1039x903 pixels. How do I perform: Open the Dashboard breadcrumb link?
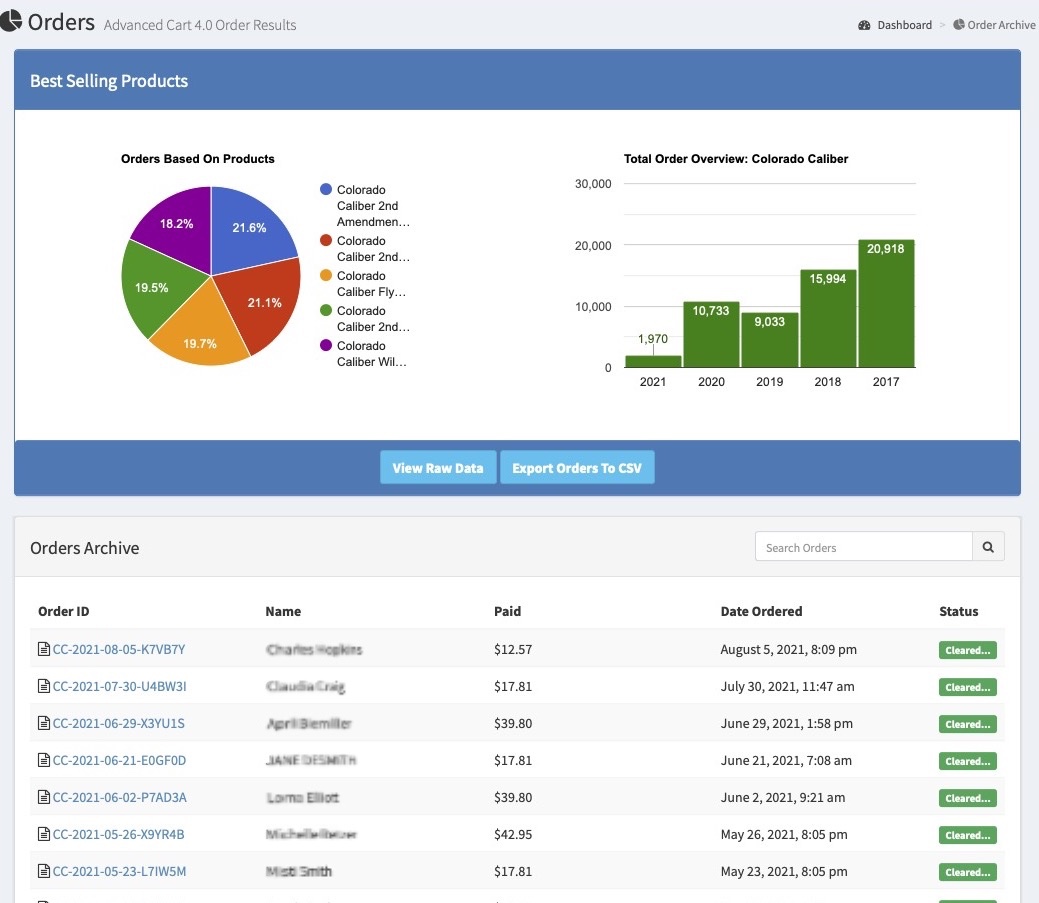pos(904,25)
